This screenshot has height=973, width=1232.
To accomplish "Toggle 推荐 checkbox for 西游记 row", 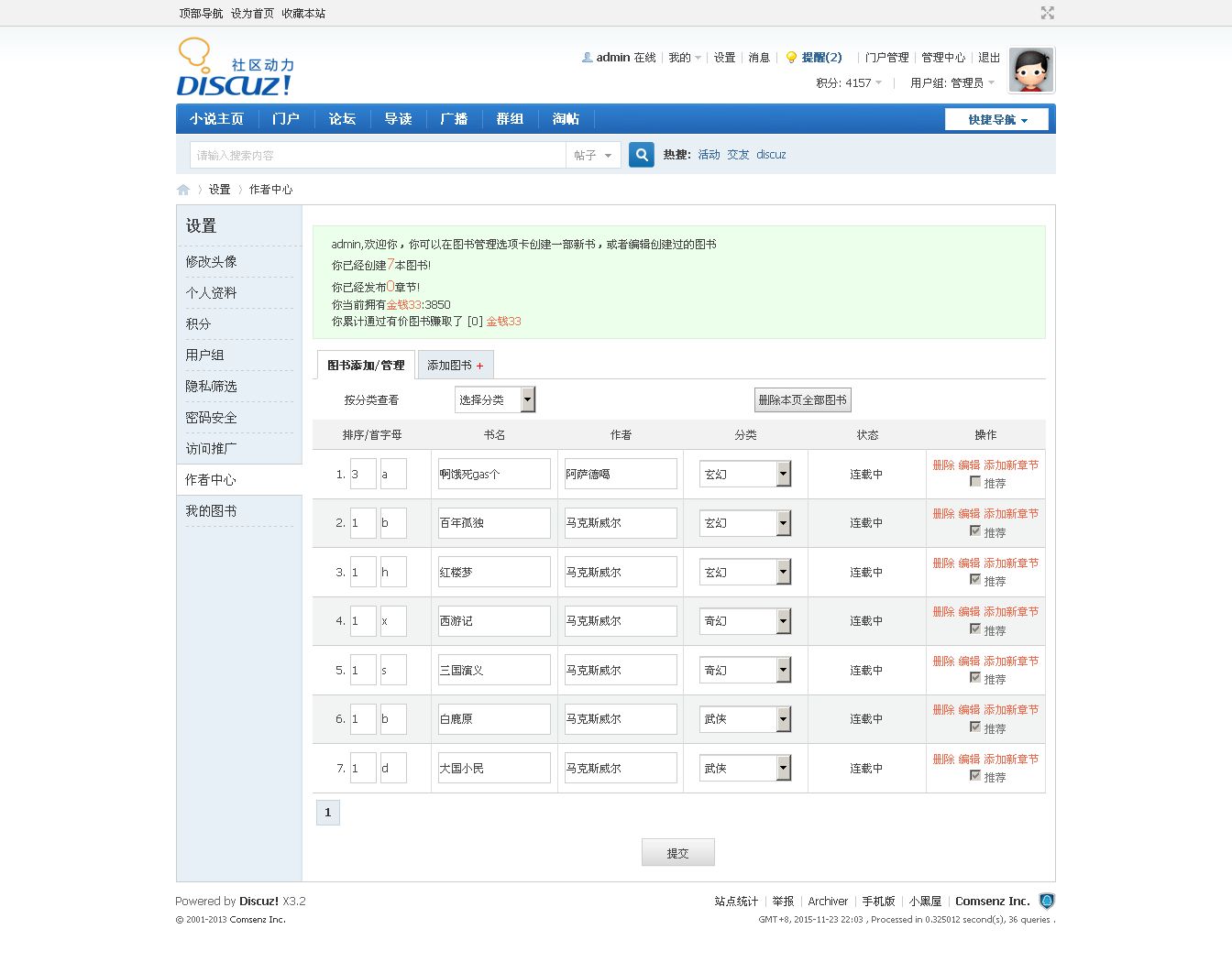I will [975, 629].
